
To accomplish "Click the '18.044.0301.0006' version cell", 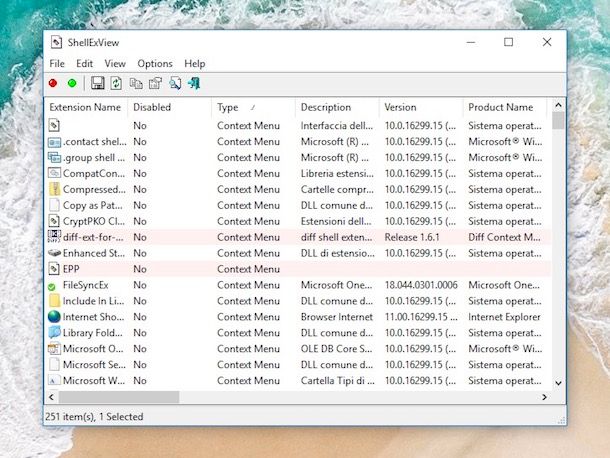I will click(x=421, y=285).
